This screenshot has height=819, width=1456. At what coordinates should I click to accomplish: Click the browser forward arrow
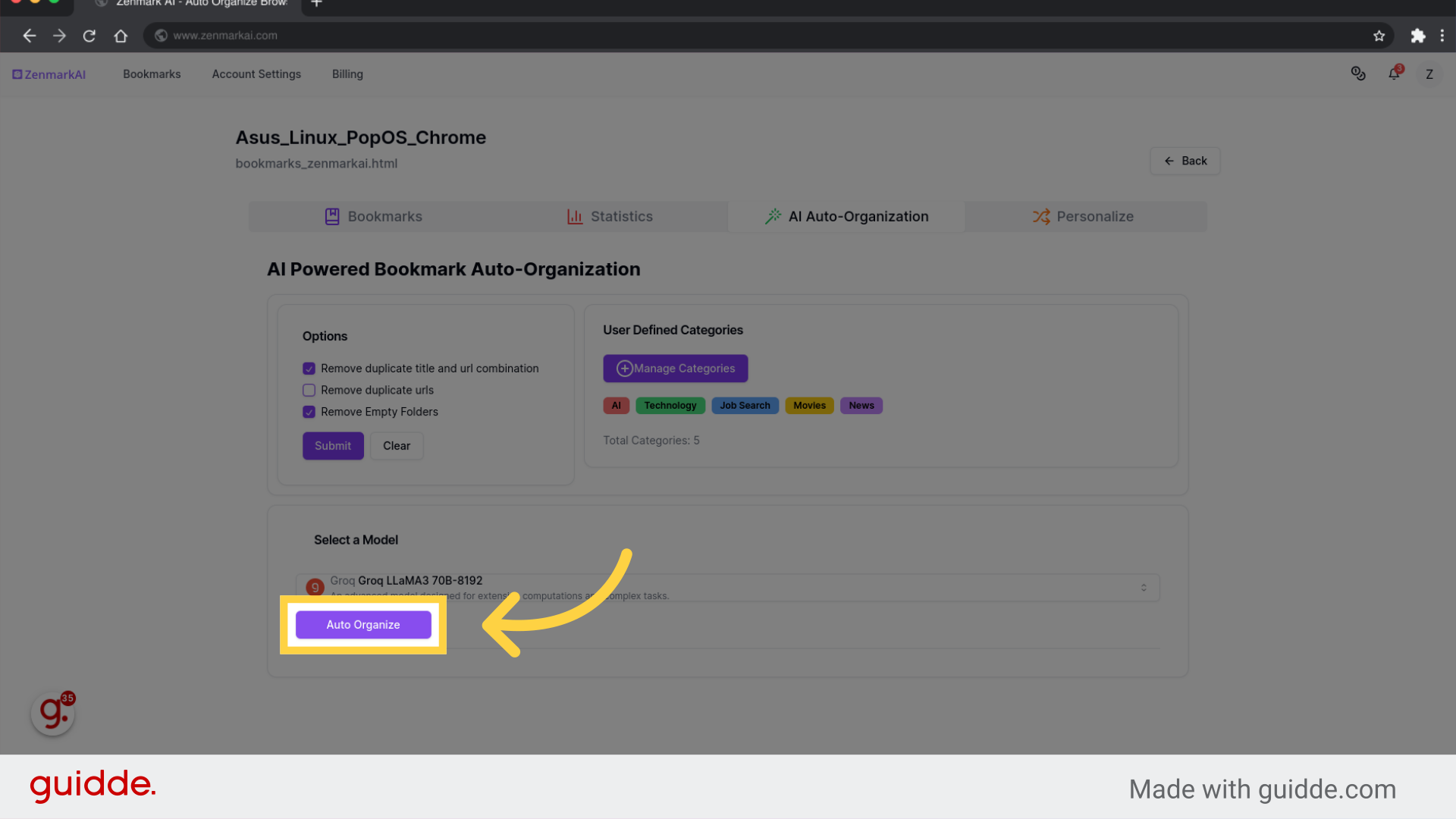pyautogui.click(x=59, y=36)
